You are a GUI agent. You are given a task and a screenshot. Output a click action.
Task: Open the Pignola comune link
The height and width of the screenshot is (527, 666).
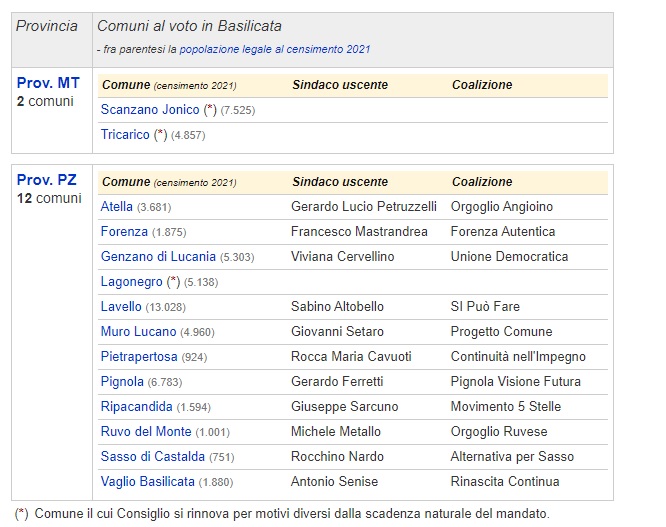(122, 382)
